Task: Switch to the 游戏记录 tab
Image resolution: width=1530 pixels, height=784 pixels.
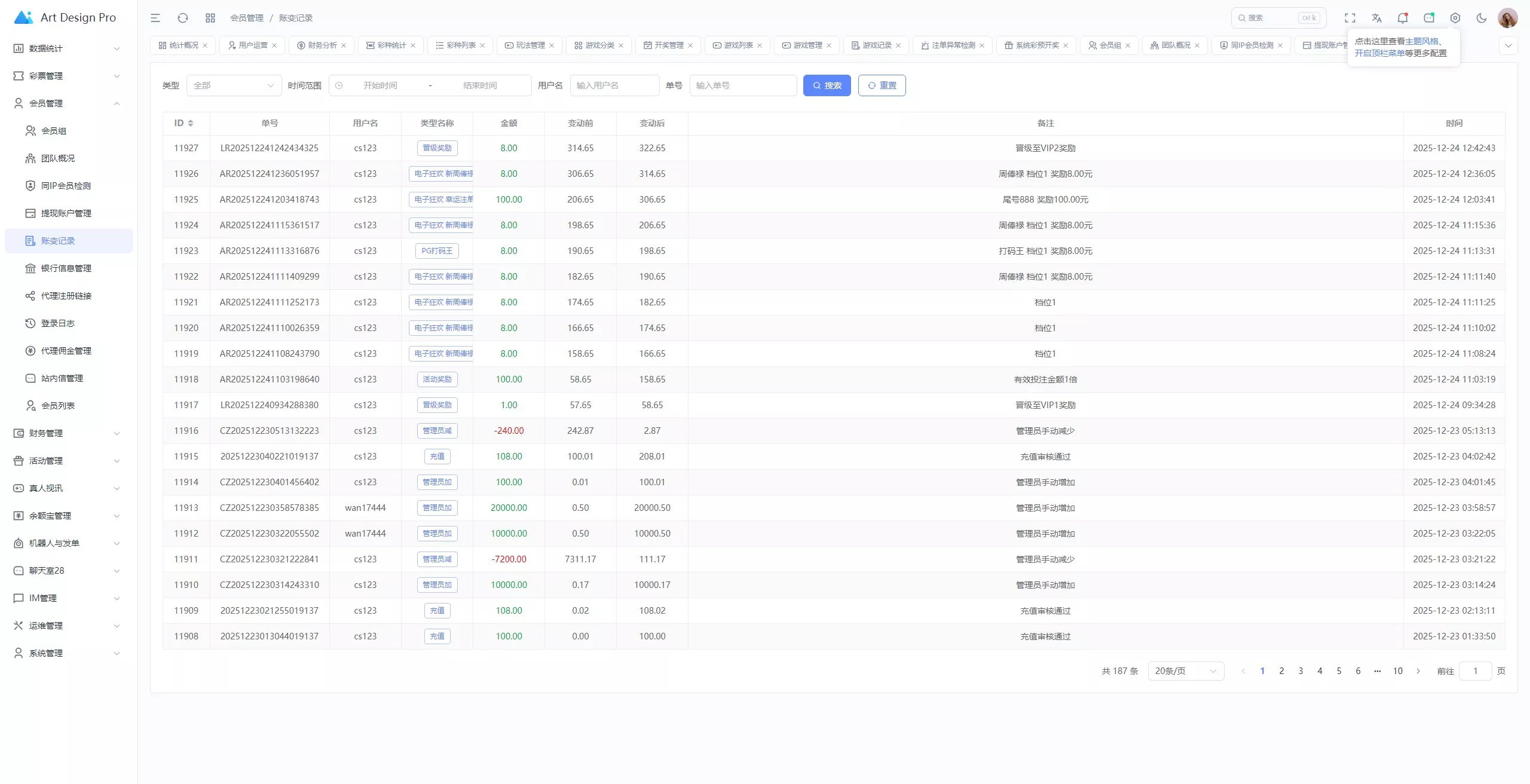Action: click(876, 45)
